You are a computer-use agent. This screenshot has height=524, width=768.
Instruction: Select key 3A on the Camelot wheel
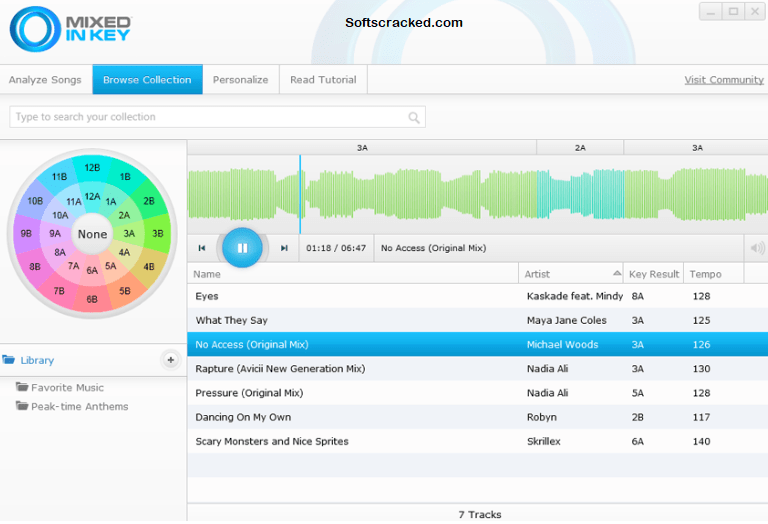(129, 234)
